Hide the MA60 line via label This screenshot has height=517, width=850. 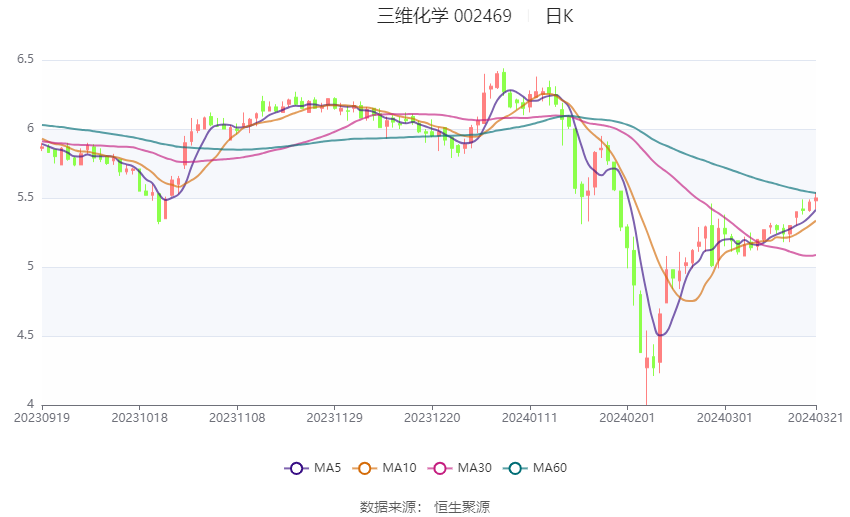click(550, 468)
